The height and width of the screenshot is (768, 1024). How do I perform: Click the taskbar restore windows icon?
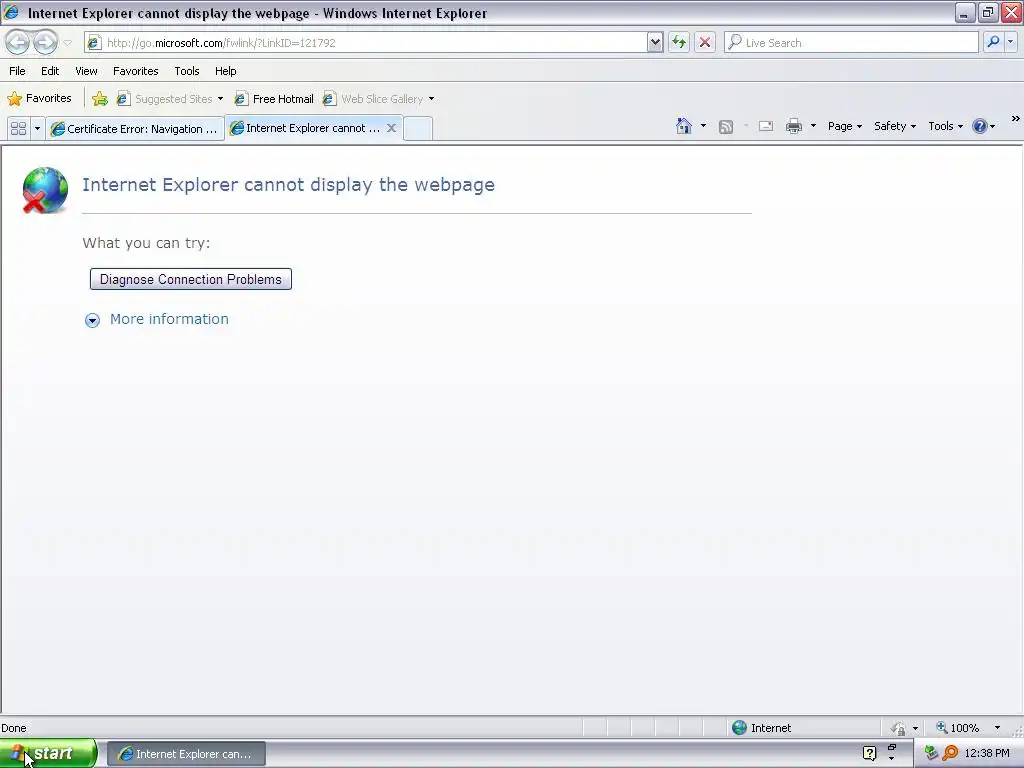pyautogui.click(x=891, y=747)
